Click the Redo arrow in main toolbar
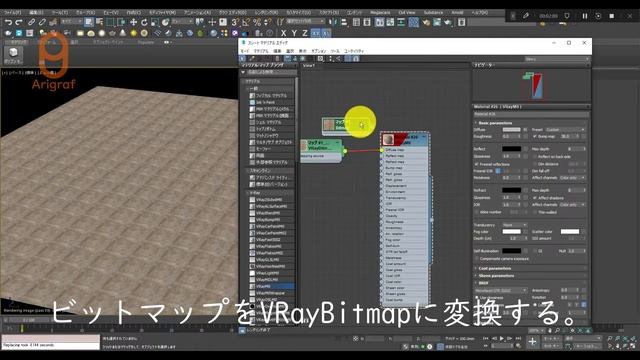Image resolution: width=640 pixels, height=360 pixels. pos(19,22)
